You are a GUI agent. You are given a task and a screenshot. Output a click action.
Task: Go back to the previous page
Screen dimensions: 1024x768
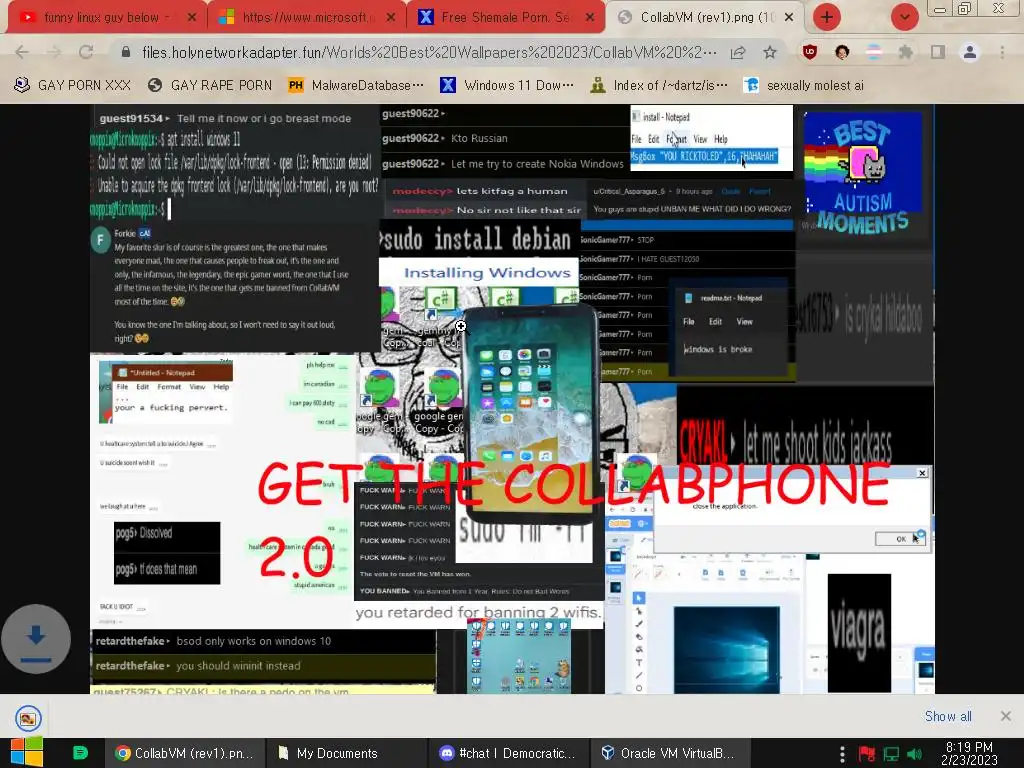[x=22, y=52]
